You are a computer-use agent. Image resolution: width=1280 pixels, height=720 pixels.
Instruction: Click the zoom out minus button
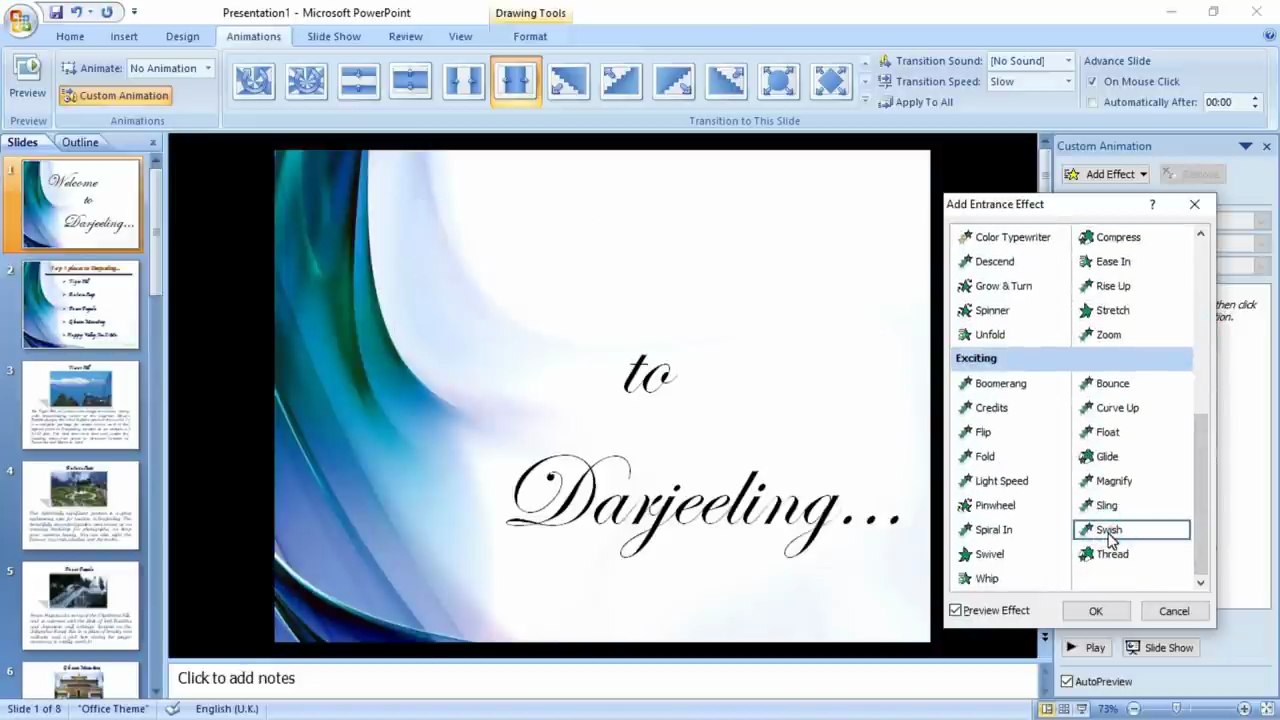pos(1134,709)
